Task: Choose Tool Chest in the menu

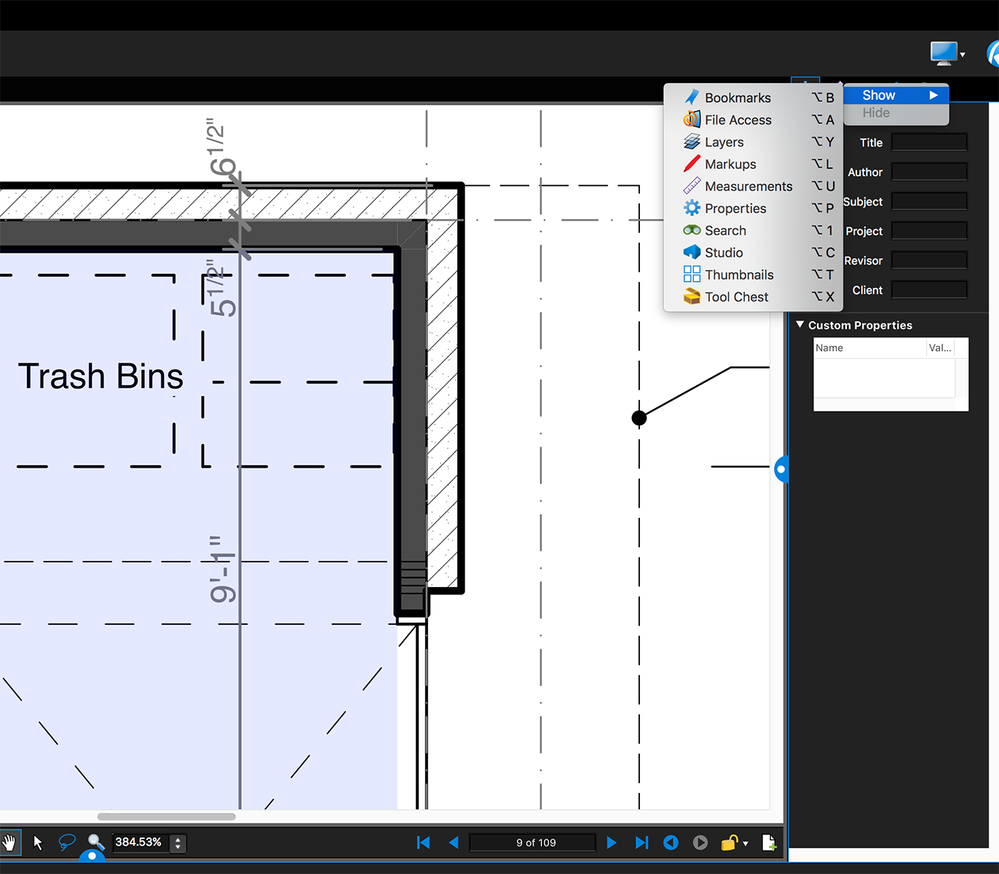Action: 736,297
